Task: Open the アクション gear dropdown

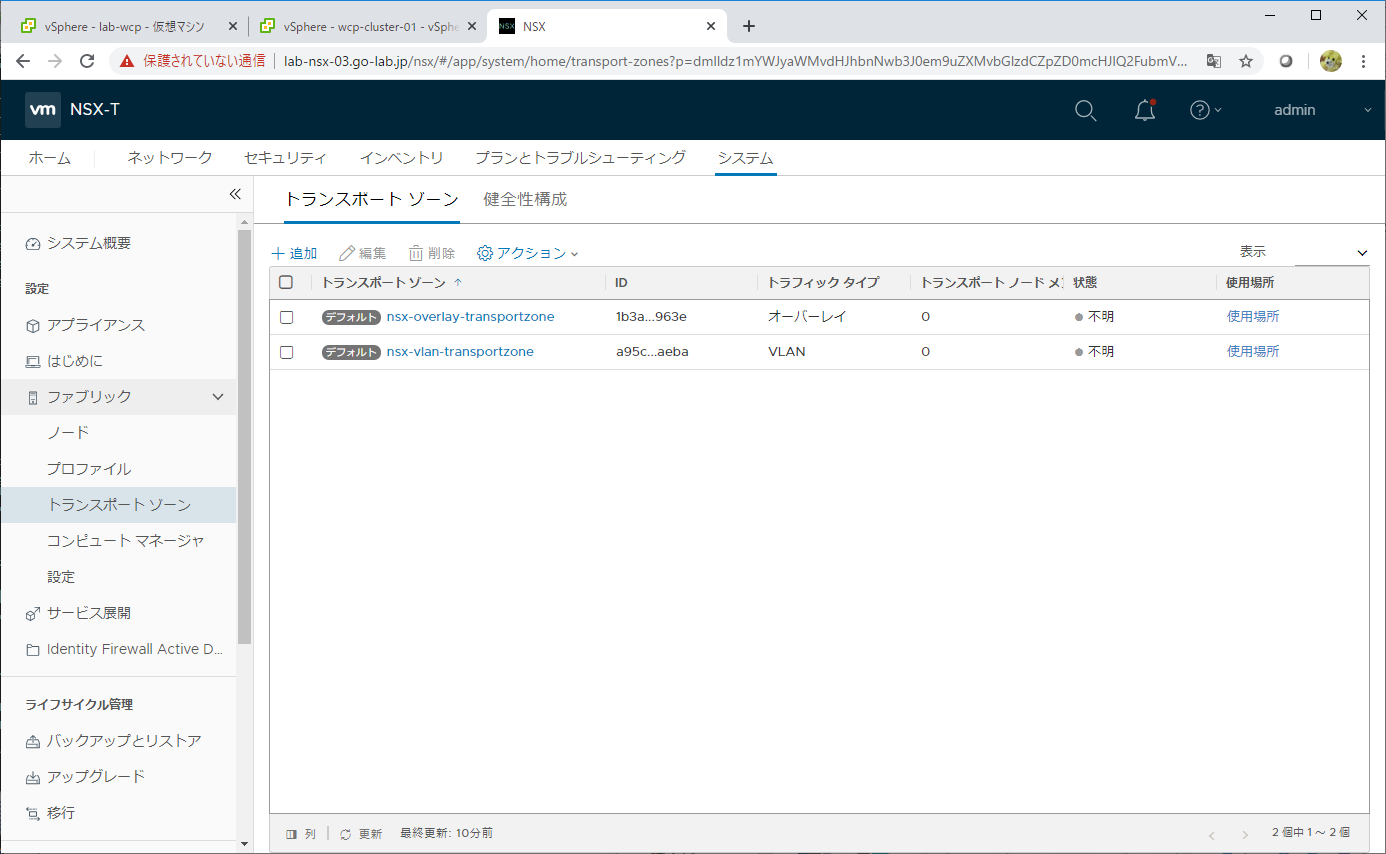Action: tap(528, 254)
